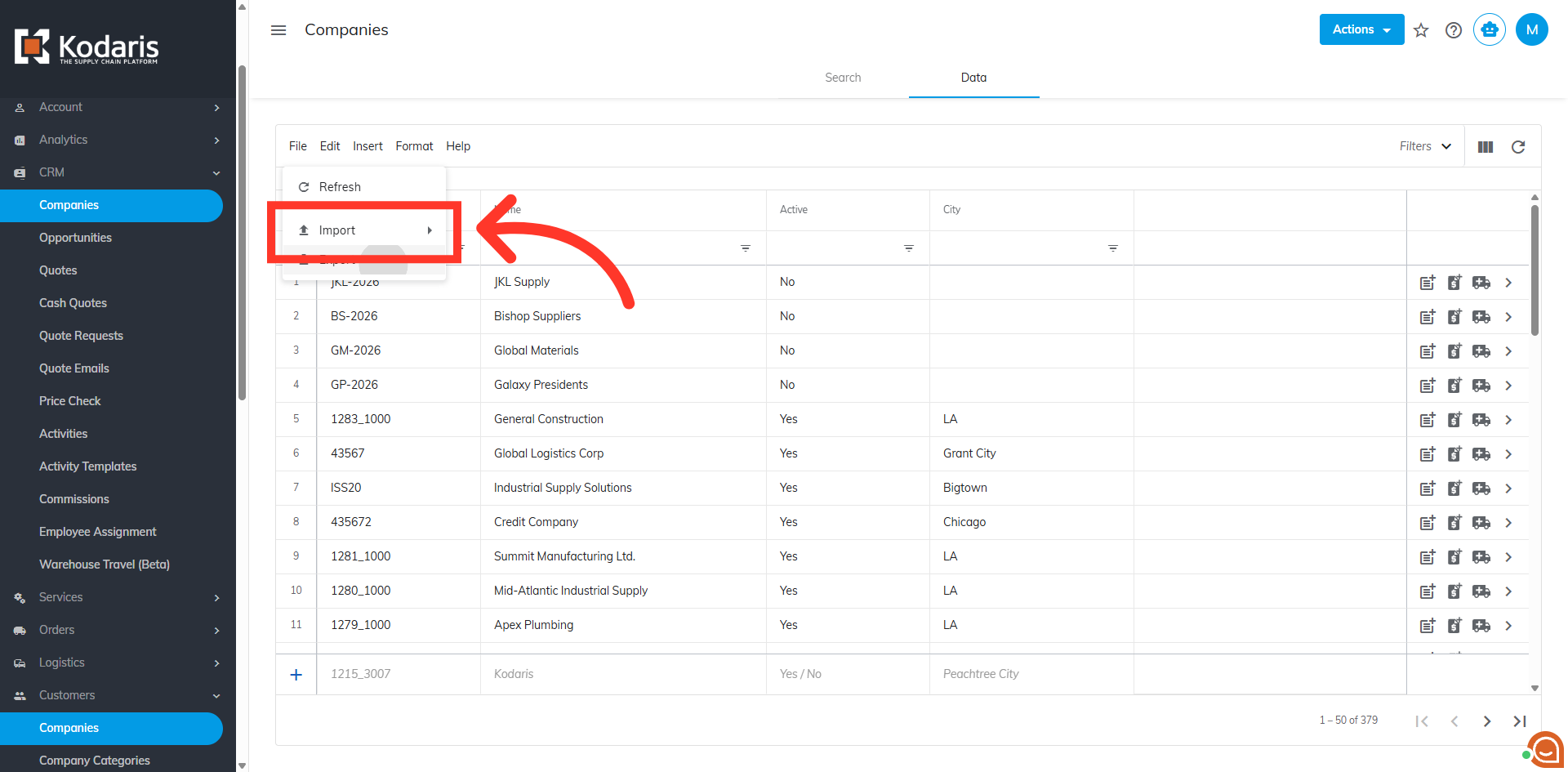Viewport: 1568px width, 772px height.
Task: Open the chat support bubble icon
Action: point(1545,750)
